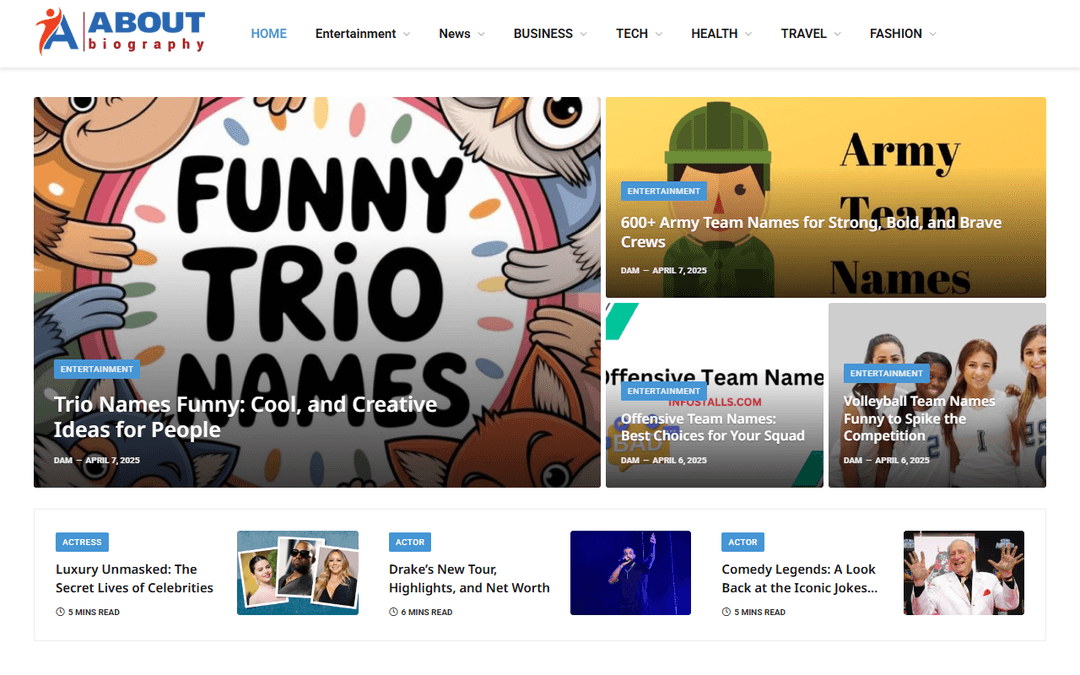The height and width of the screenshot is (675, 1080).
Task: Open Offensive Team Names article headline
Action: 712,427
